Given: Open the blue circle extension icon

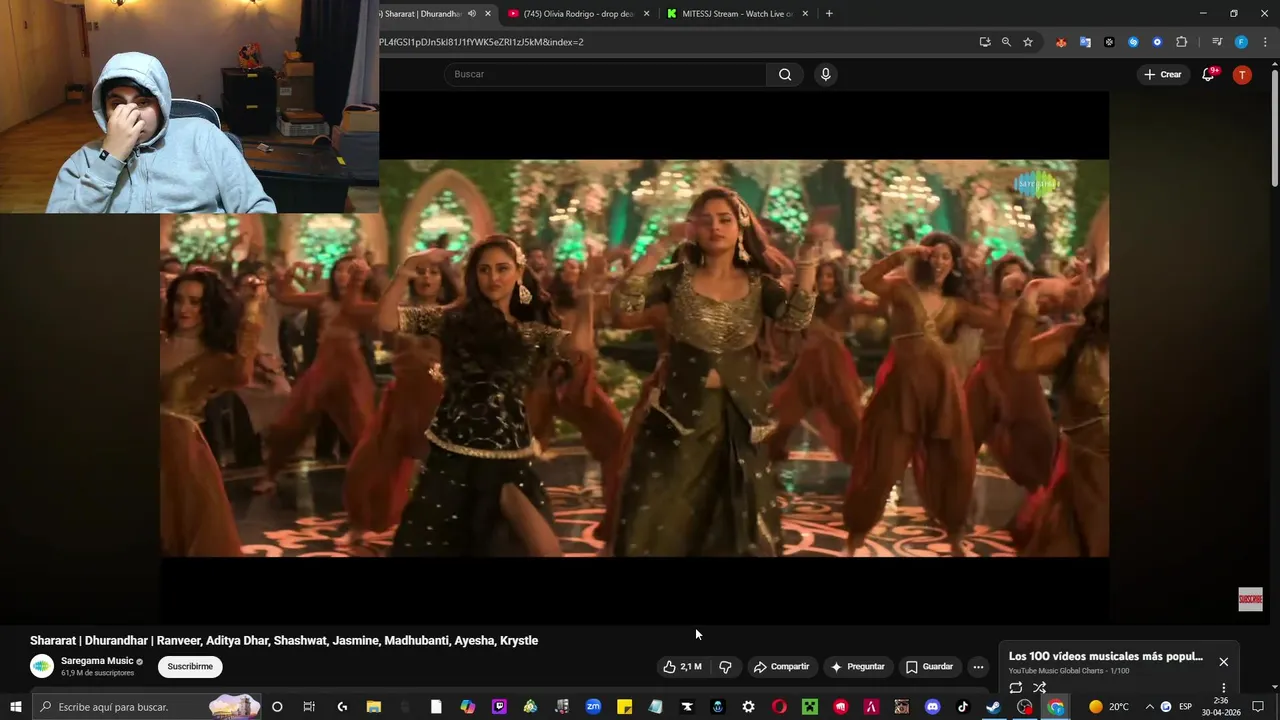Looking at the screenshot, I should point(1157,42).
